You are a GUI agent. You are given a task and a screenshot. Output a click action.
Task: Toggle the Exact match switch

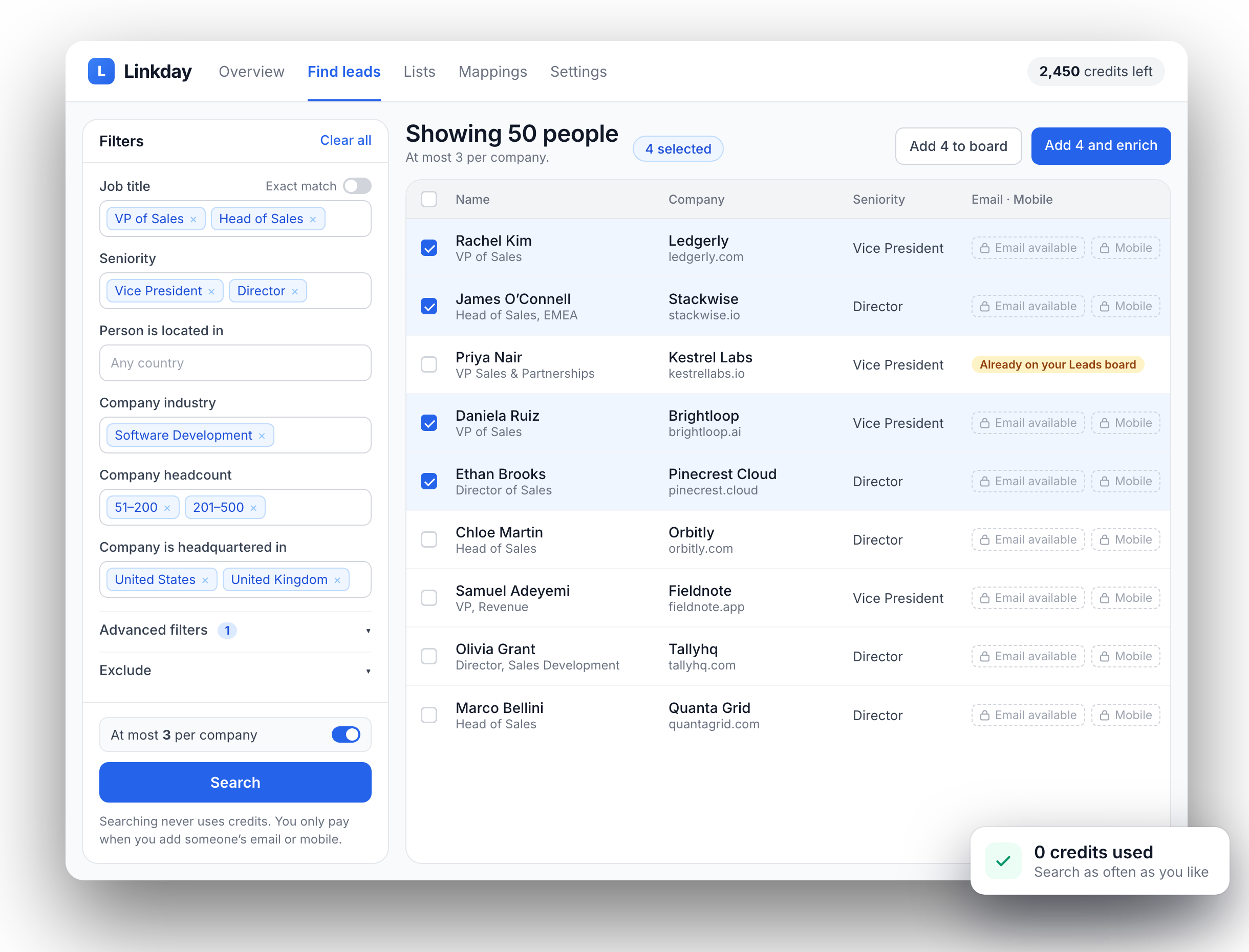pos(357,186)
